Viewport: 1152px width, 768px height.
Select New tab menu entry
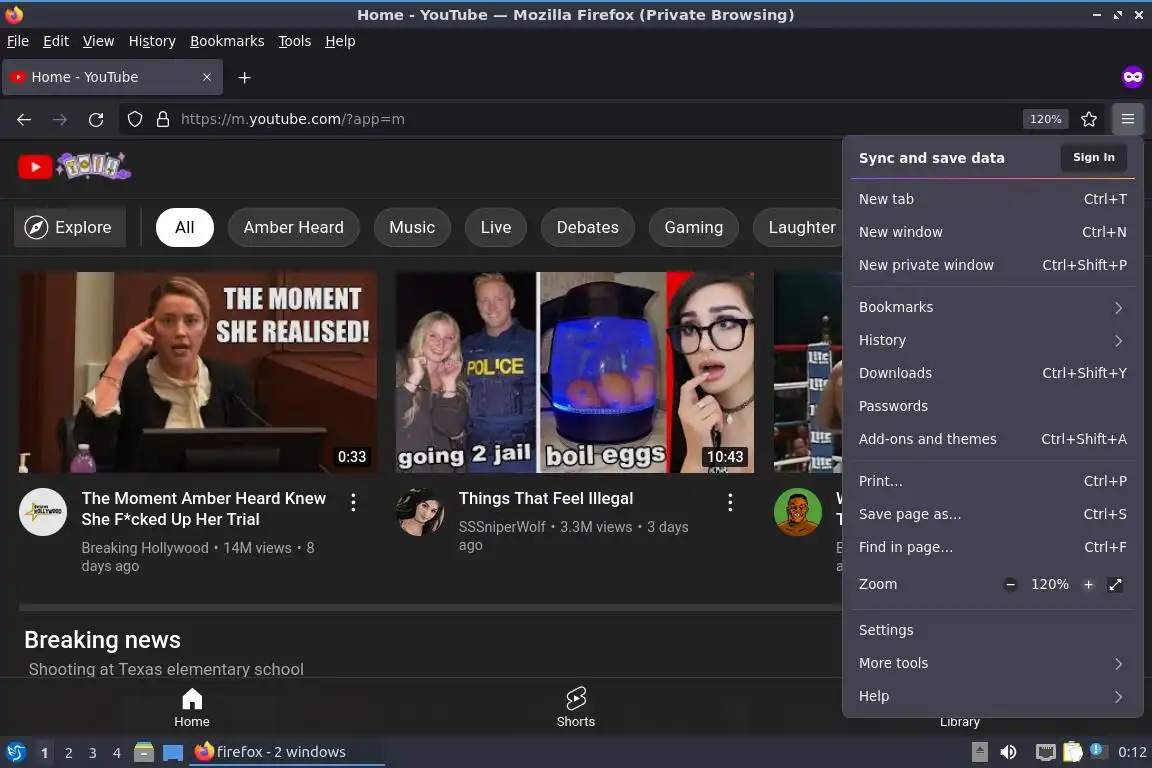tap(992, 199)
